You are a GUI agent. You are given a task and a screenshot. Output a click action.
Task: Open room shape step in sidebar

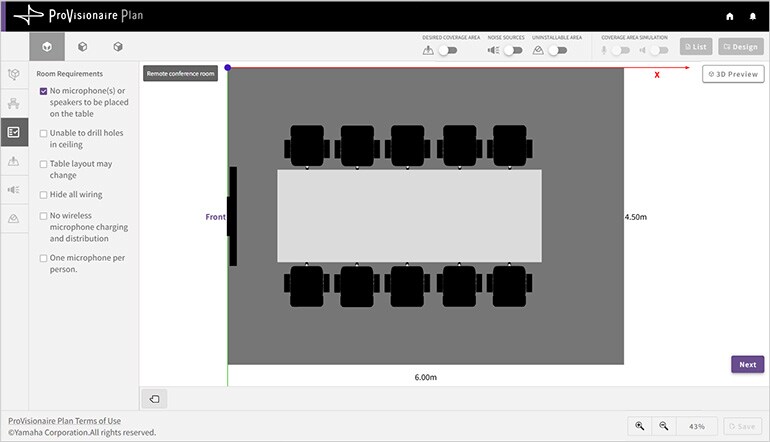coord(14,75)
